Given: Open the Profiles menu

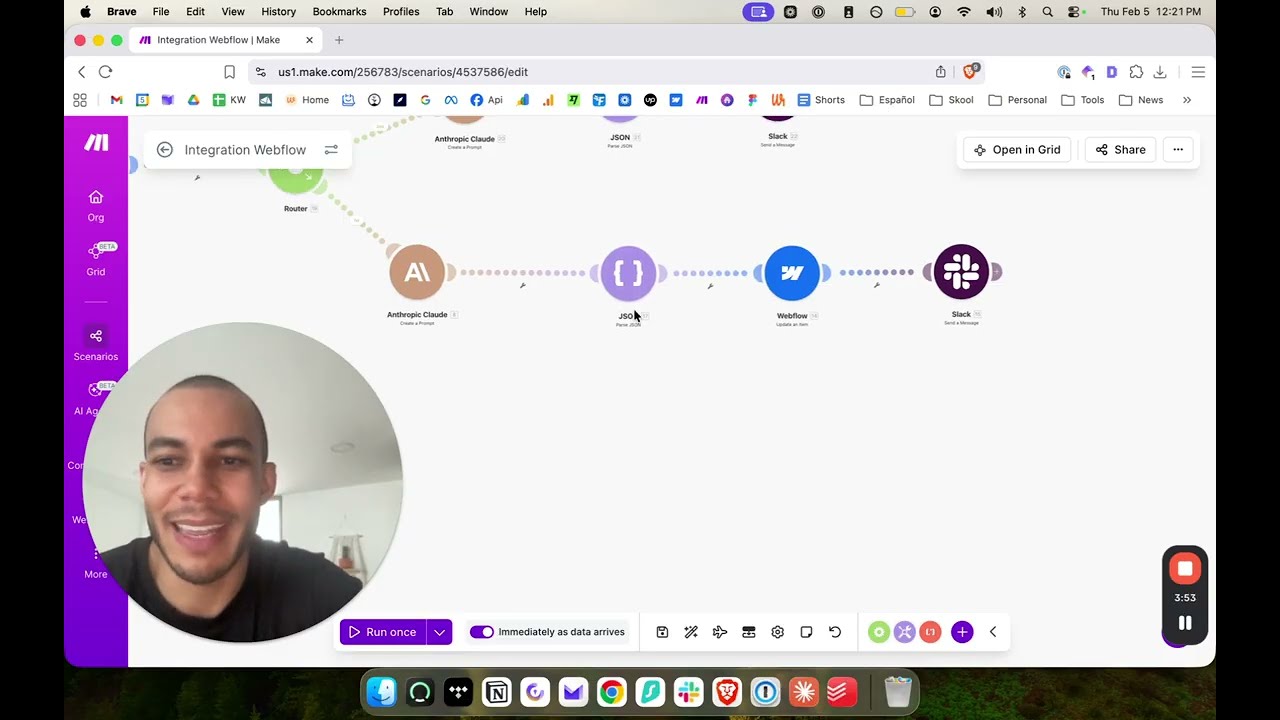Looking at the screenshot, I should tap(401, 12).
